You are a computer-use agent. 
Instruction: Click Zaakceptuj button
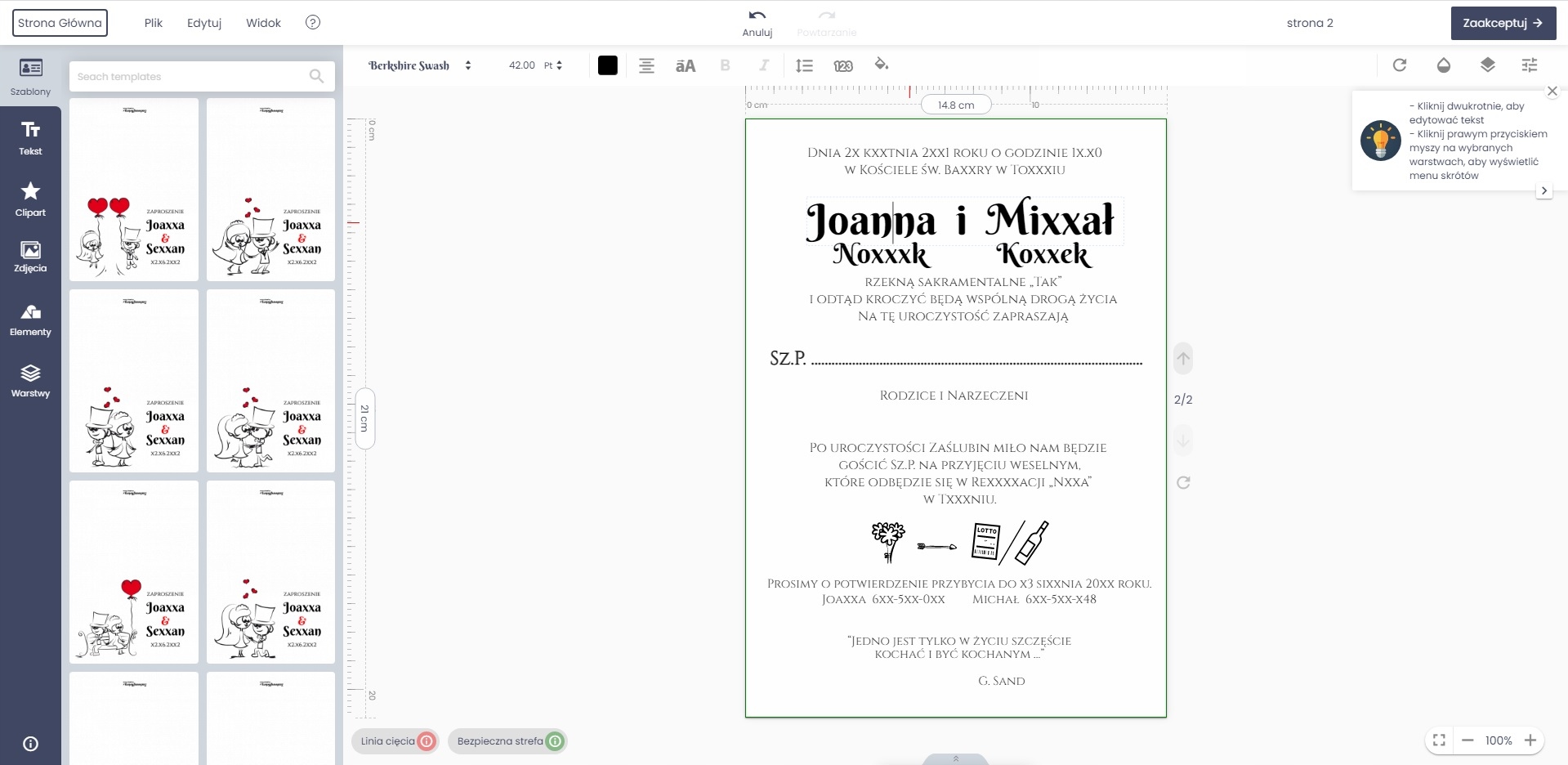point(1503,23)
